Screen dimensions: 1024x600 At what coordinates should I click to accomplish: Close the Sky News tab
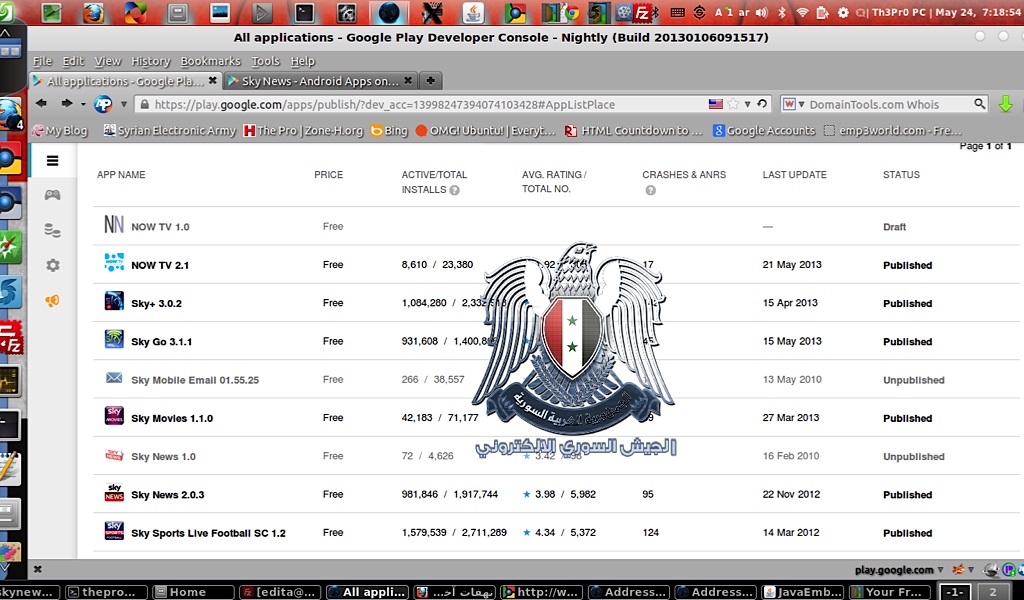[408, 80]
